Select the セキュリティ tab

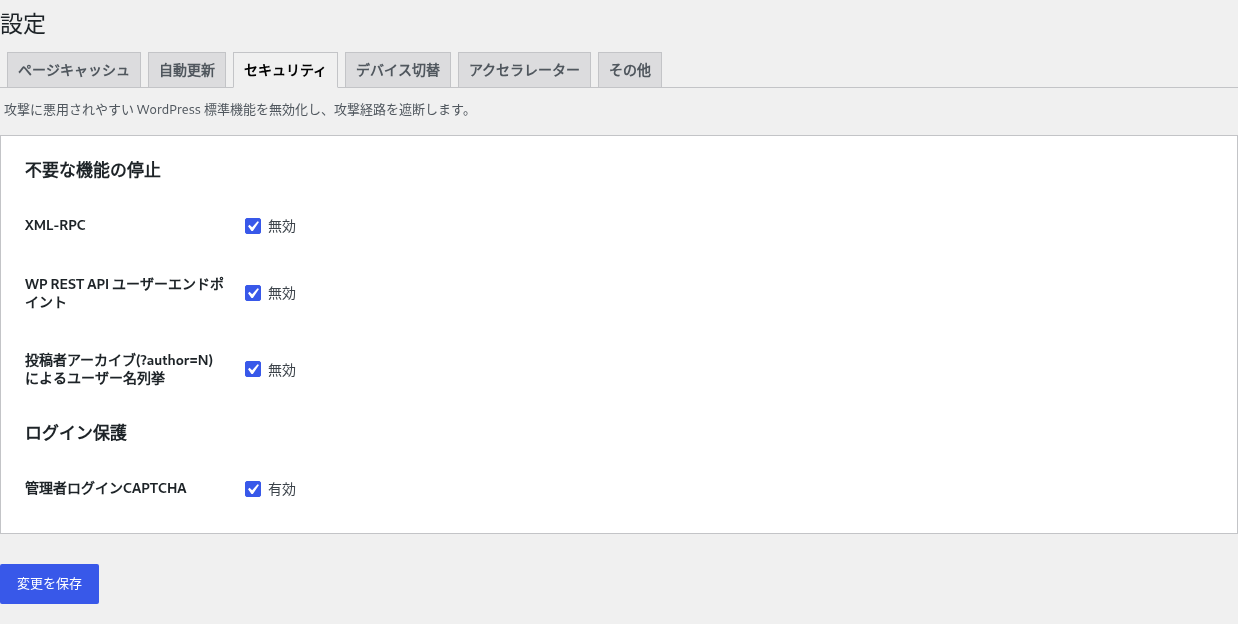click(285, 70)
